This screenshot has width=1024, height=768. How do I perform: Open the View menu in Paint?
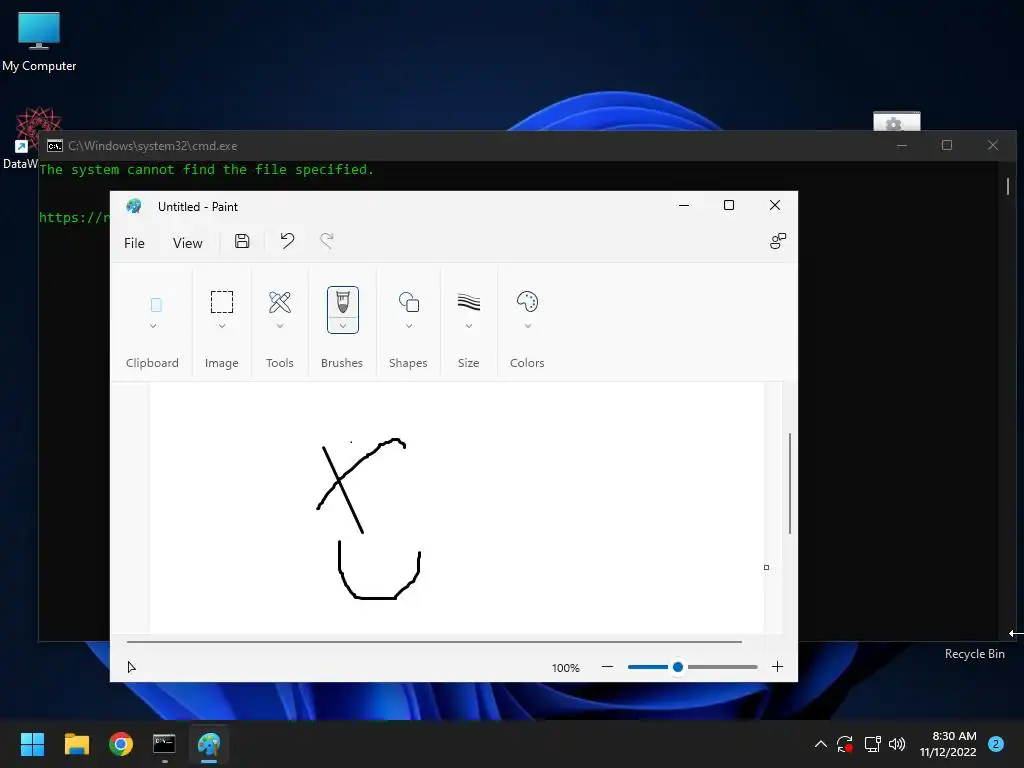point(187,243)
